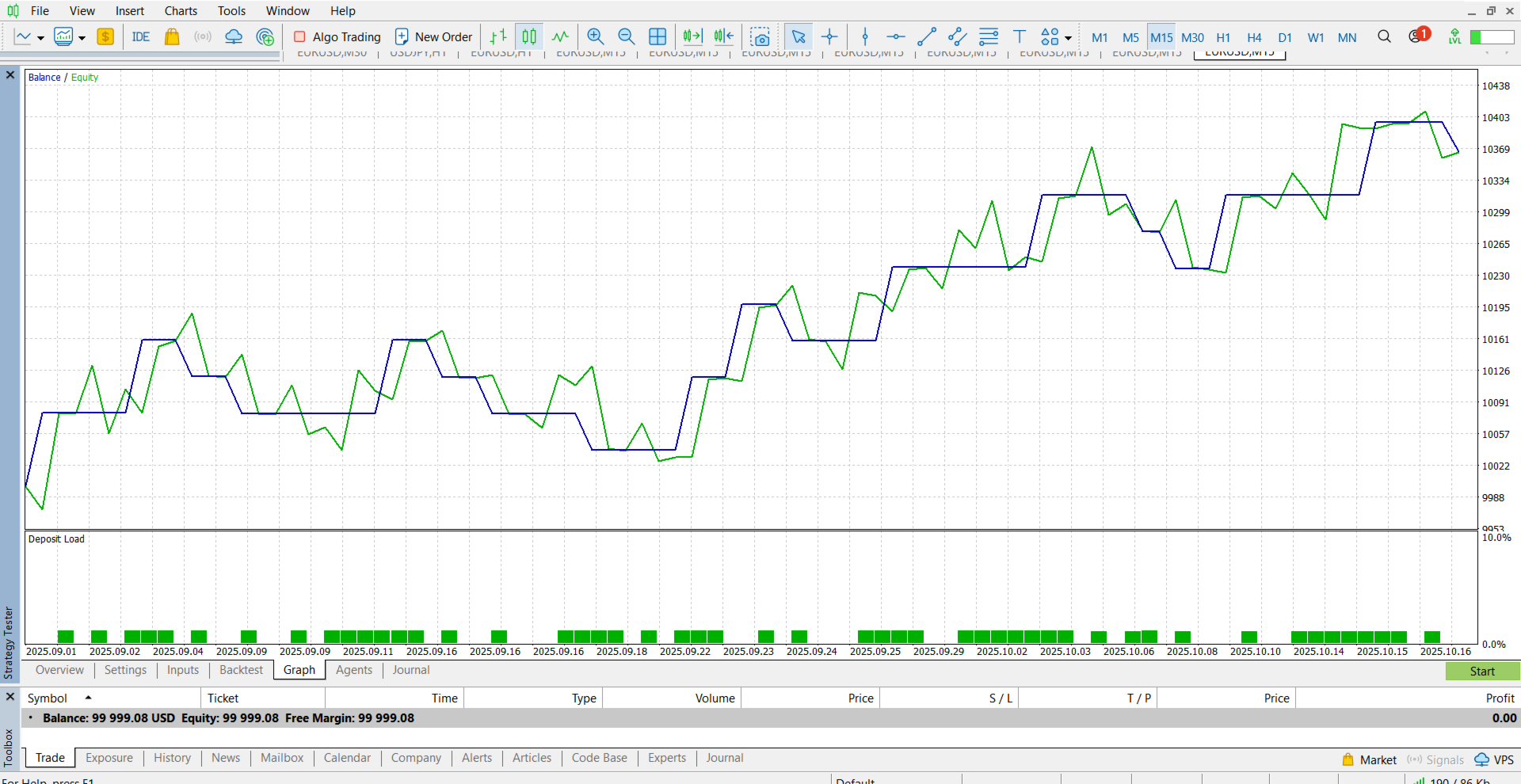The width and height of the screenshot is (1521, 784).
Task: Sort the trade list by Symbol column
Action: [48, 698]
